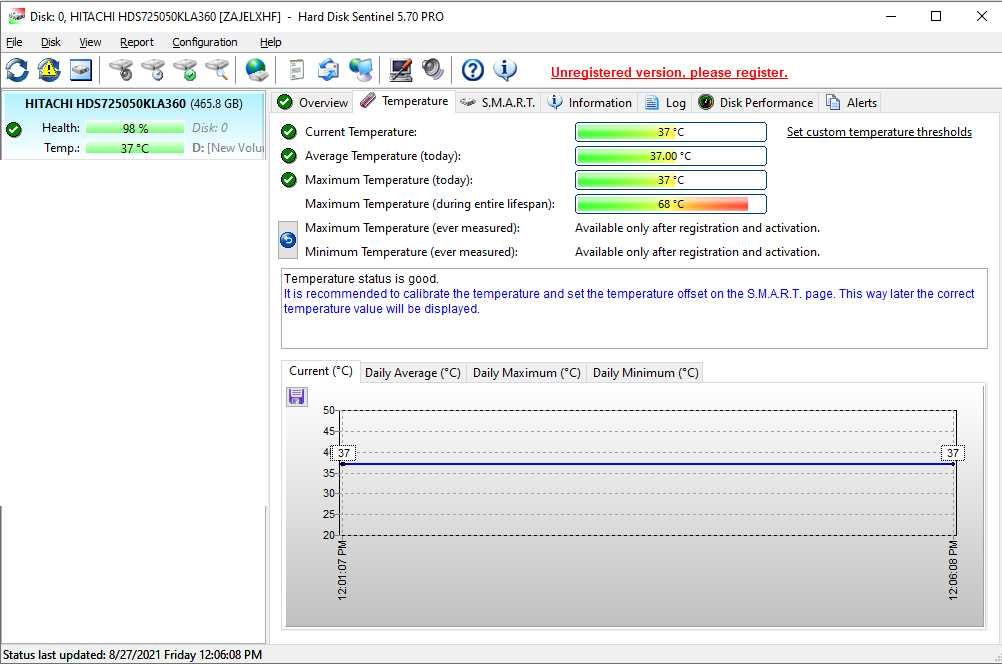Open the Report menu
This screenshot has width=1002, height=664.
(x=137, y=42)
